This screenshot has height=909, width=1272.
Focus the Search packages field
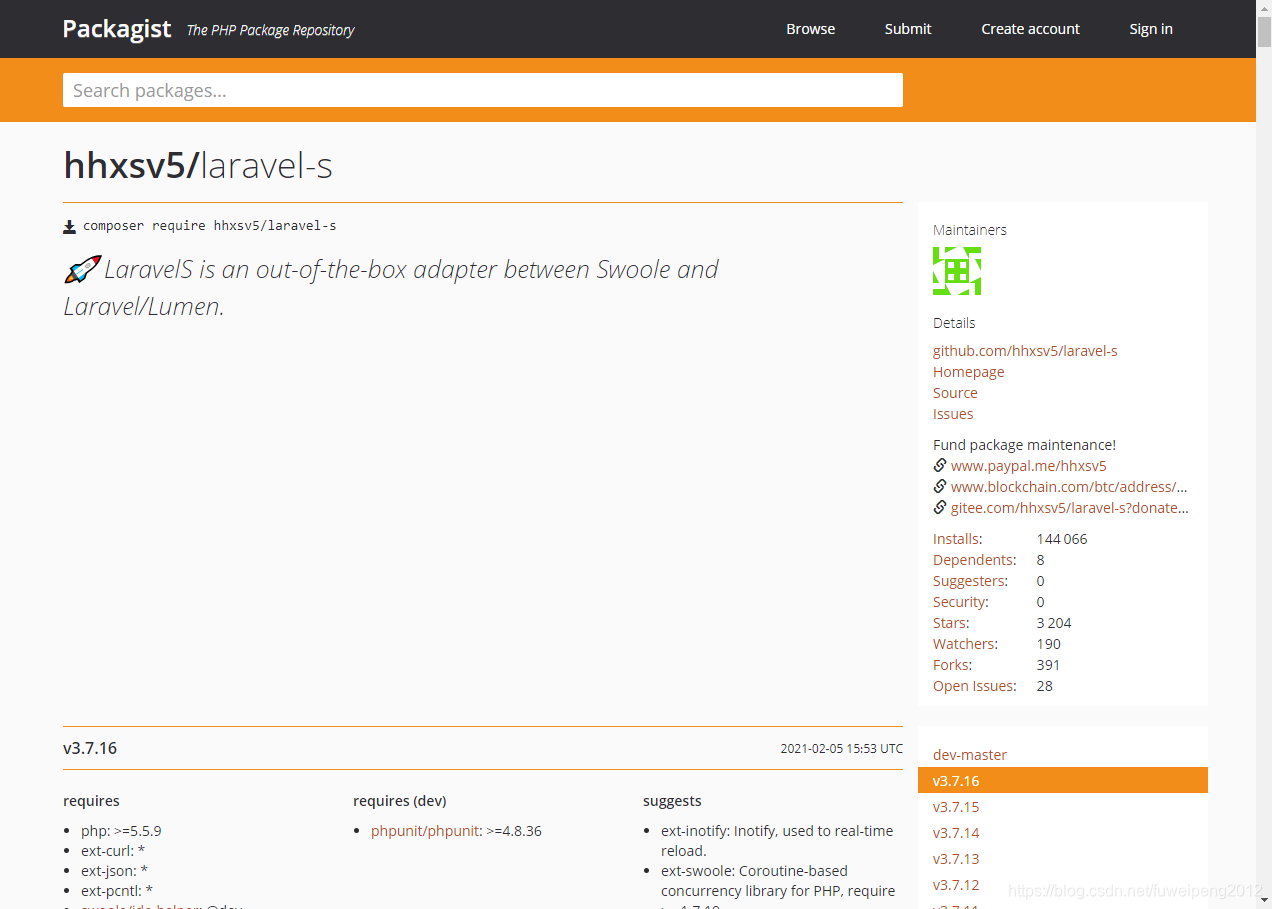coord(483,90)
